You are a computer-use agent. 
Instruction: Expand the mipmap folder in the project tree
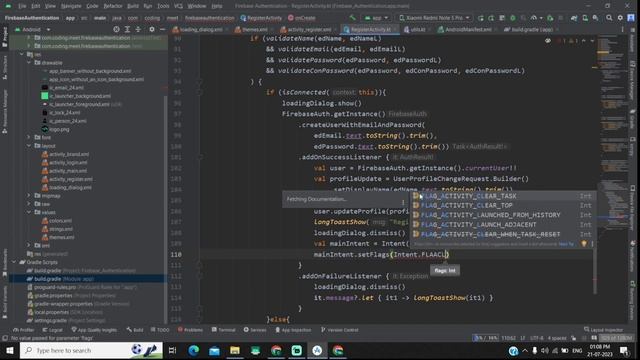tap(29, 196)
